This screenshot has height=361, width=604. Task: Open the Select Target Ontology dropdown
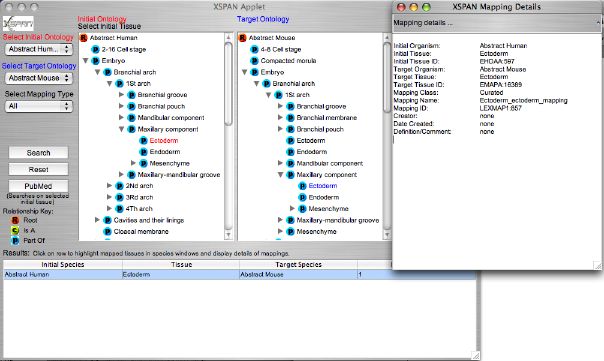39,78
